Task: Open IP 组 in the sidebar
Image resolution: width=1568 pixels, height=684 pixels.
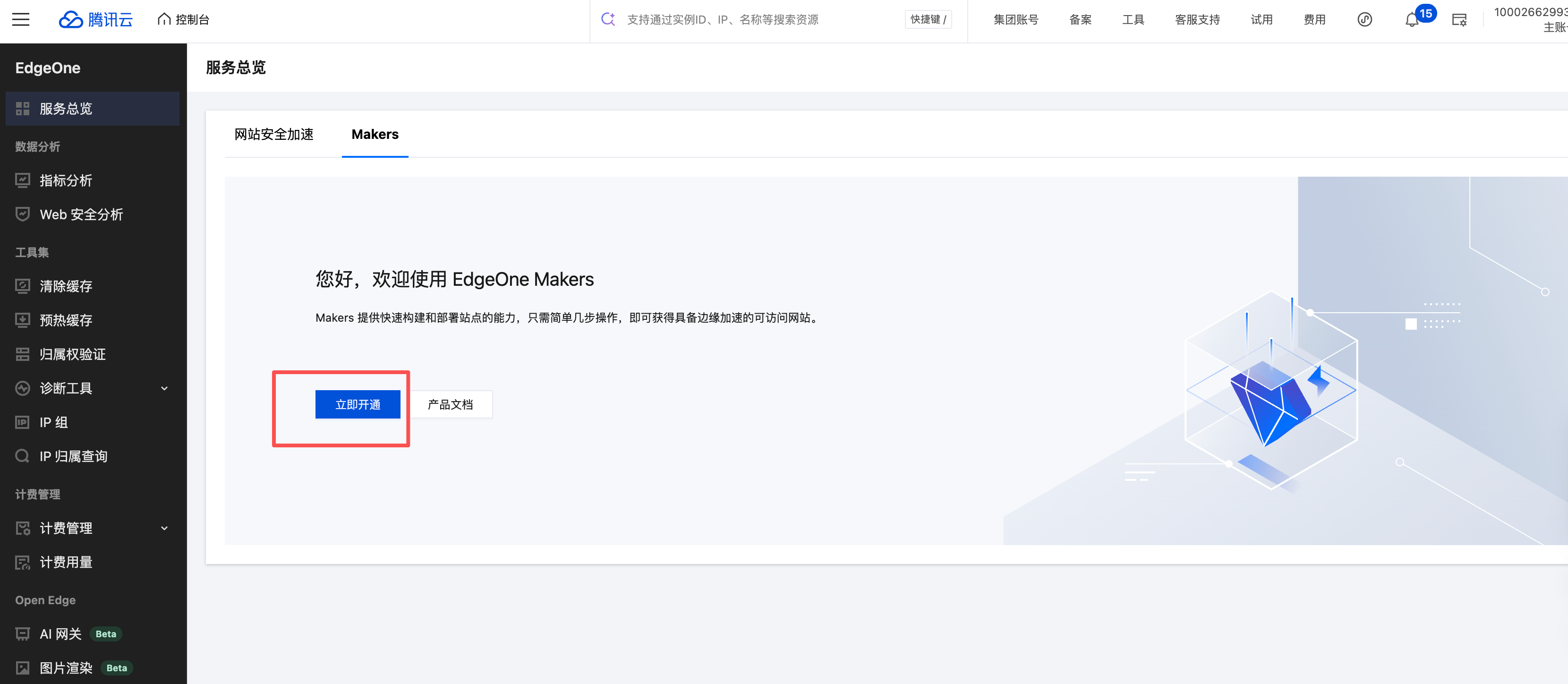Action: [93, 422]
